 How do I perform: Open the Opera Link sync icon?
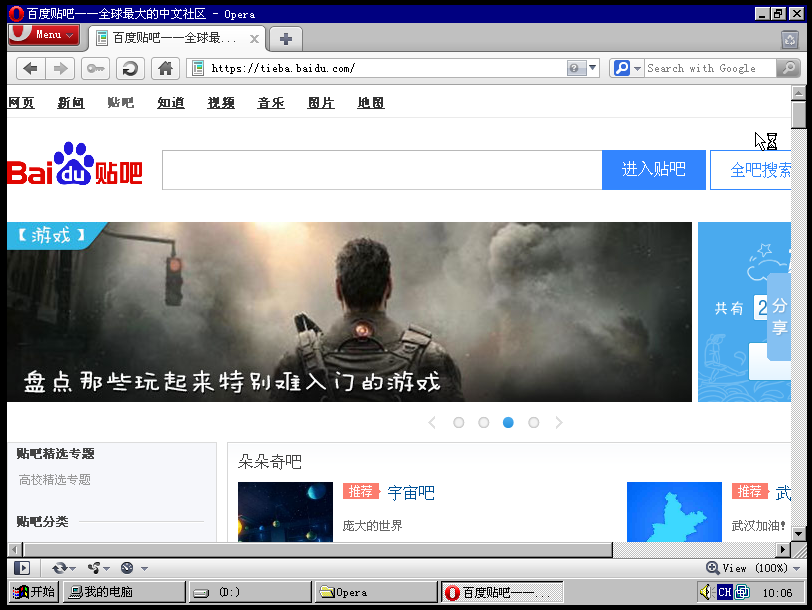tap(60, 568)
